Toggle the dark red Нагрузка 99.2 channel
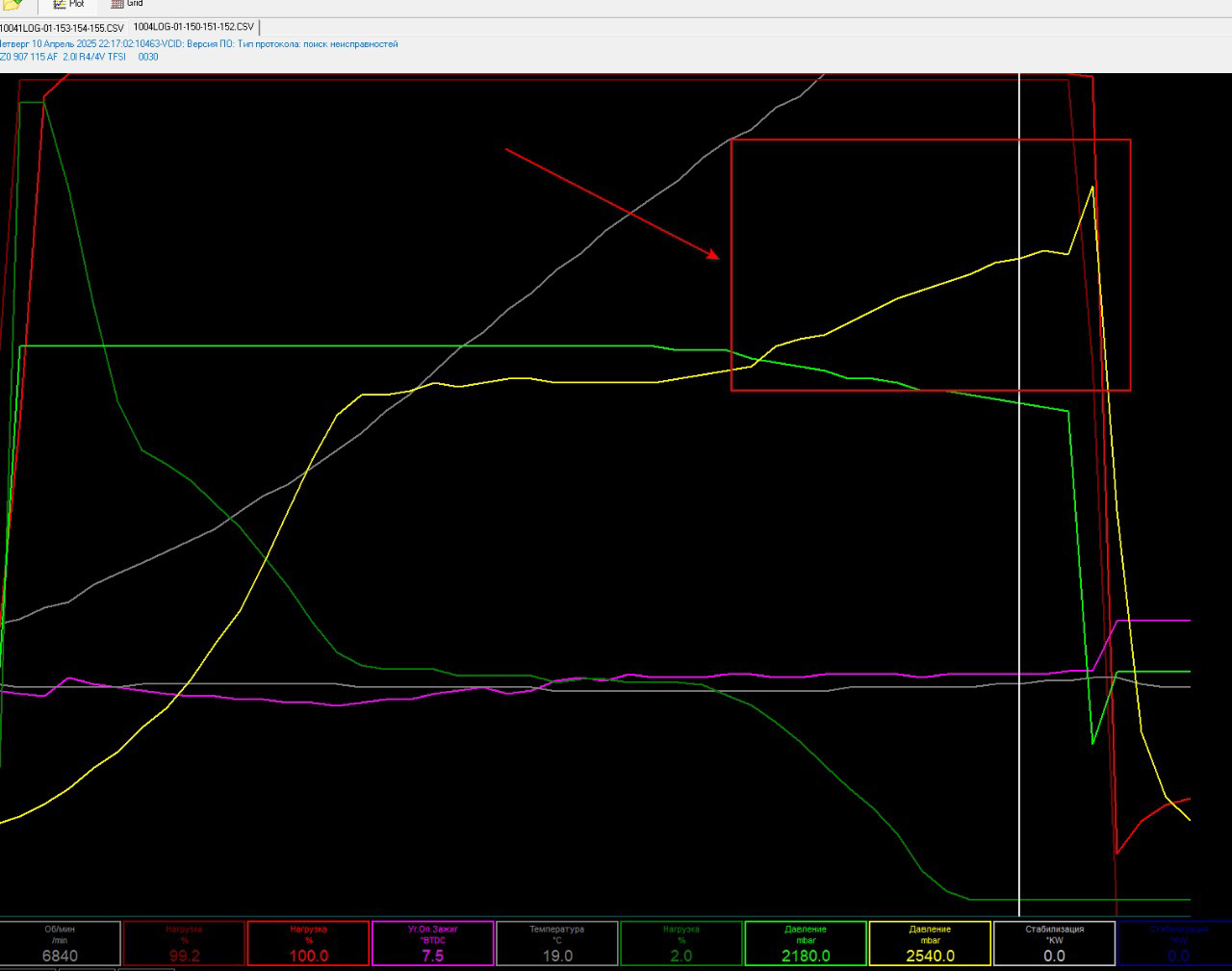 (184, 943)
